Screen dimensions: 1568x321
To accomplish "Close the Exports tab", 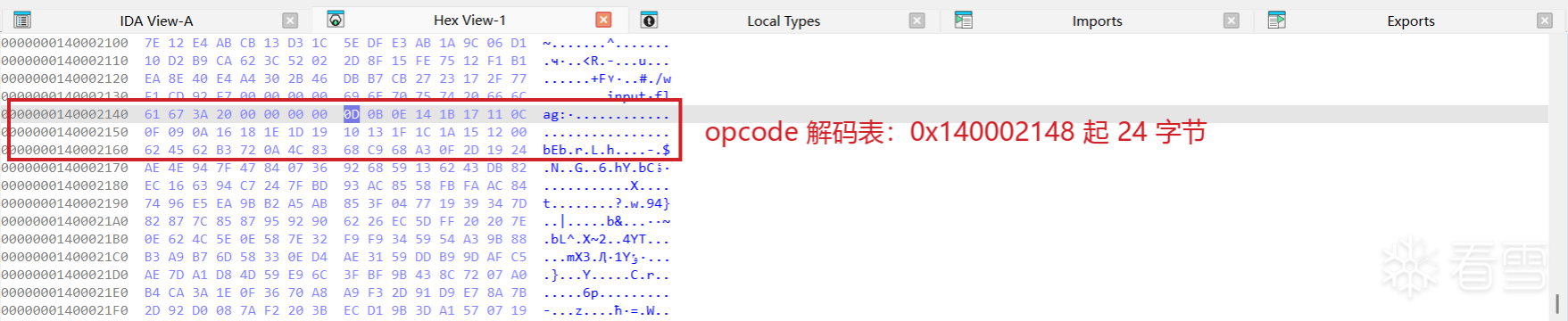I will [x=1545, y=21].
